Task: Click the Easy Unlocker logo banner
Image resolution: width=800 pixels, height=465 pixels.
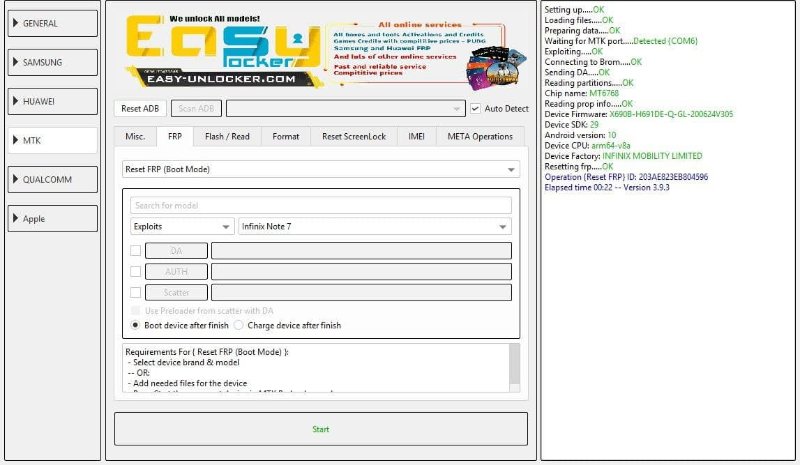Action: [x=223, y=51]
